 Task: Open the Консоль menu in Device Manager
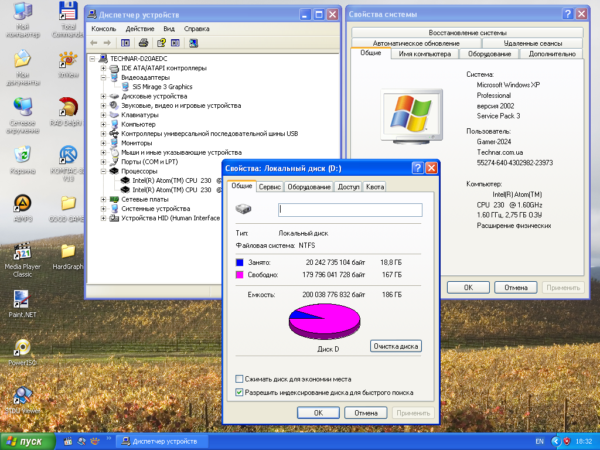[103, 29]
